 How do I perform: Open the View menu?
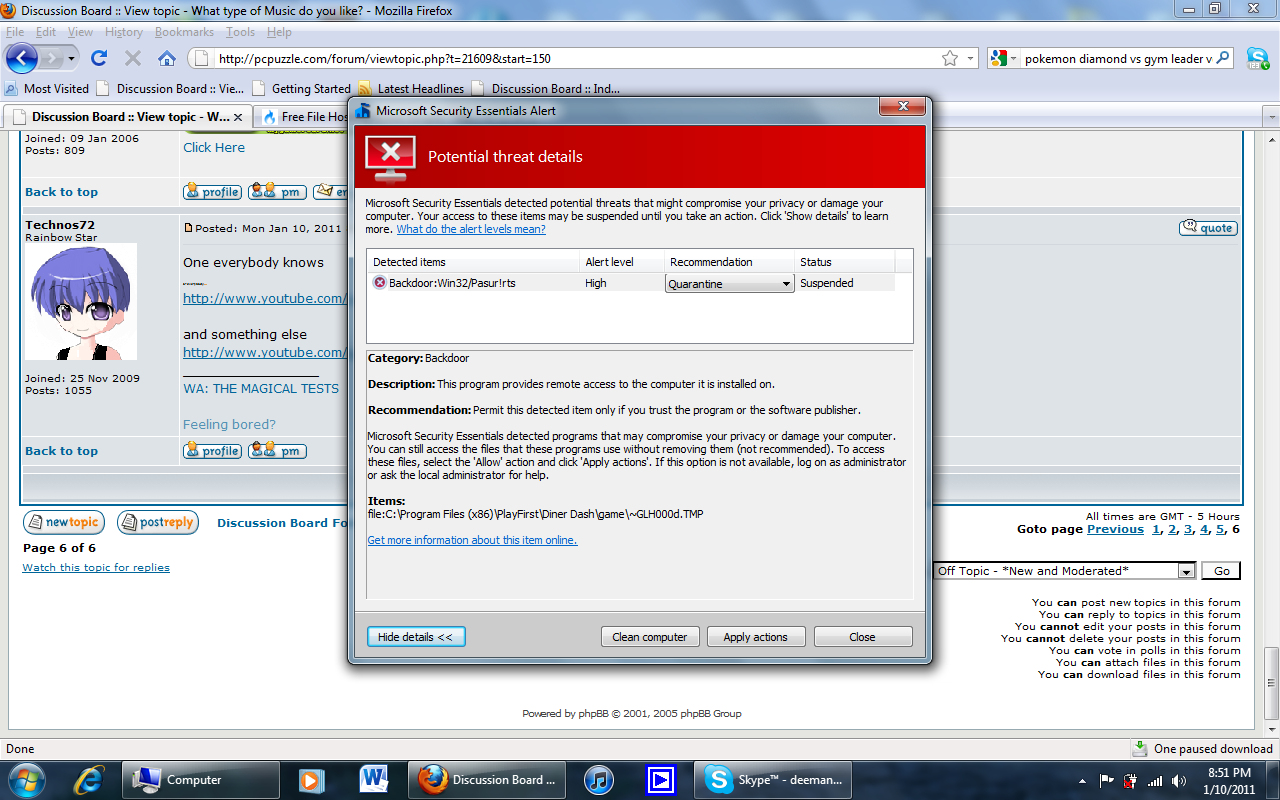pos(80,32)
